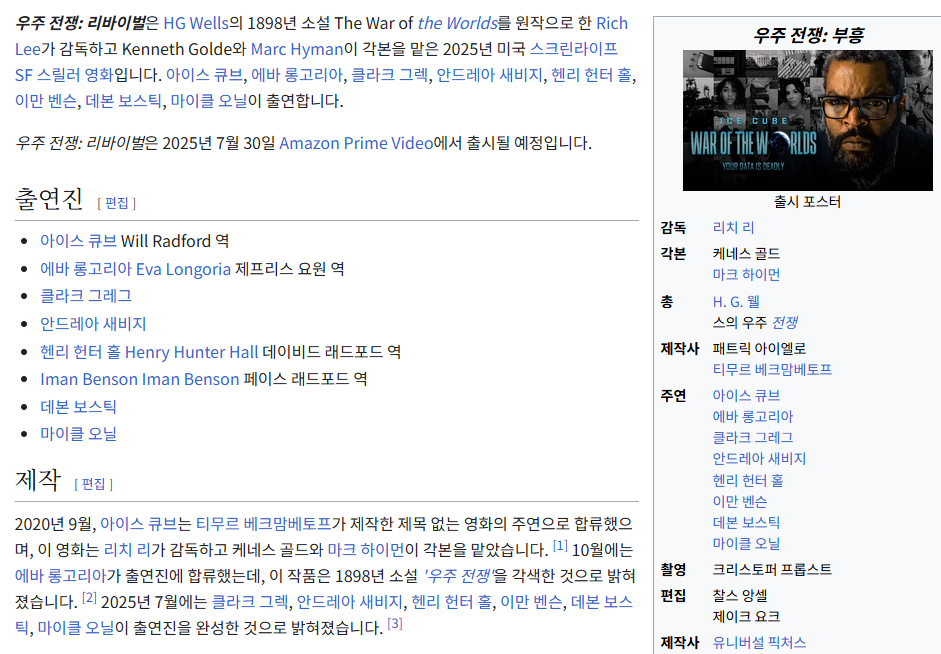Screen dimensions: 941x654
Task: Click the 편집 link beside 출연진 heading
Action: tap(117, 203)
